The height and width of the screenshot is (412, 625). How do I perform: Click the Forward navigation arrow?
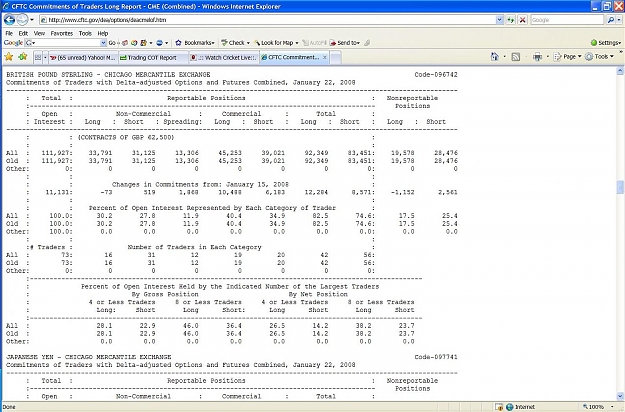pos(22,20)
